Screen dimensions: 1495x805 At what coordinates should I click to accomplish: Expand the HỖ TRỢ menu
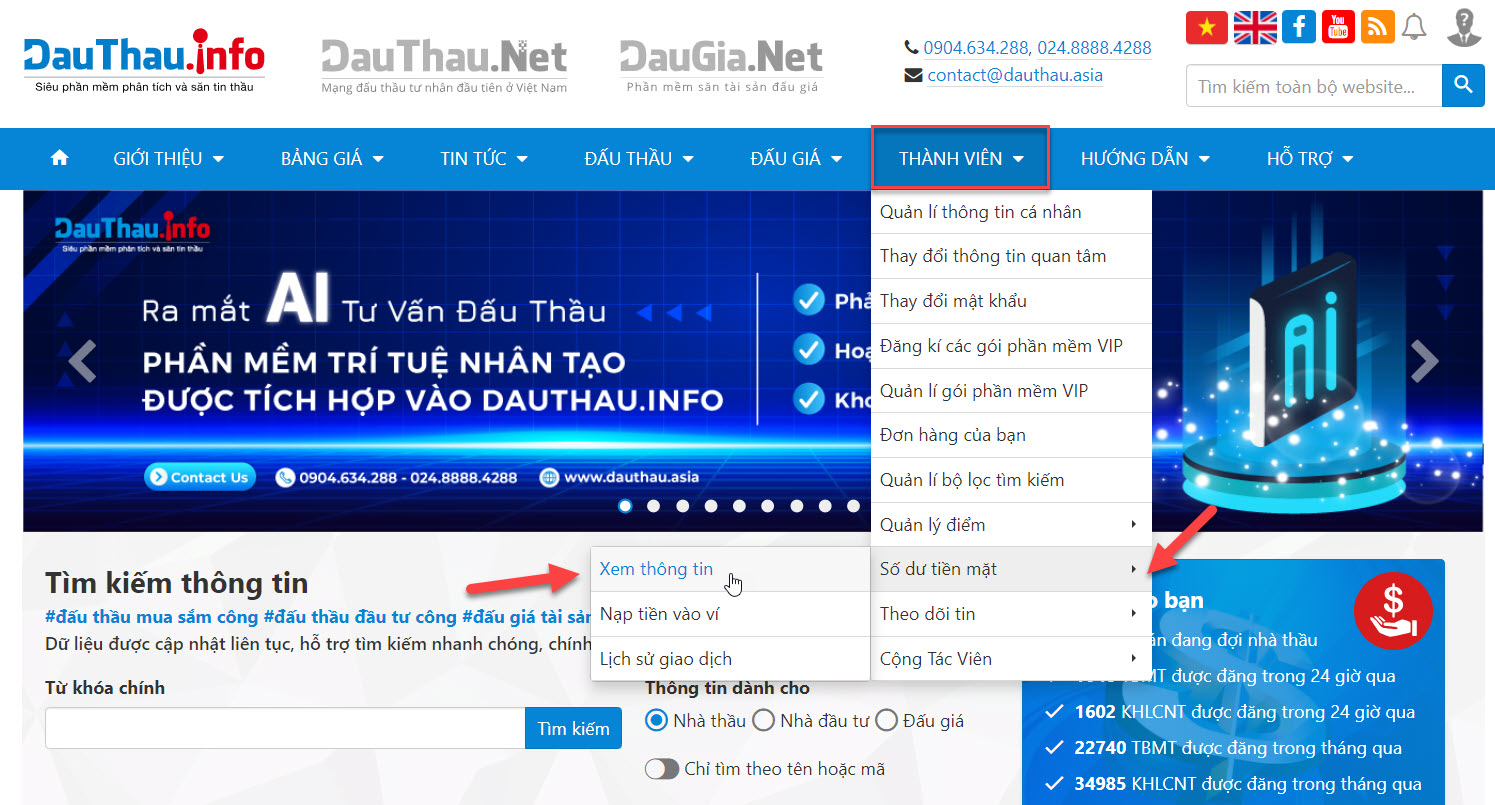(1309, 158)
